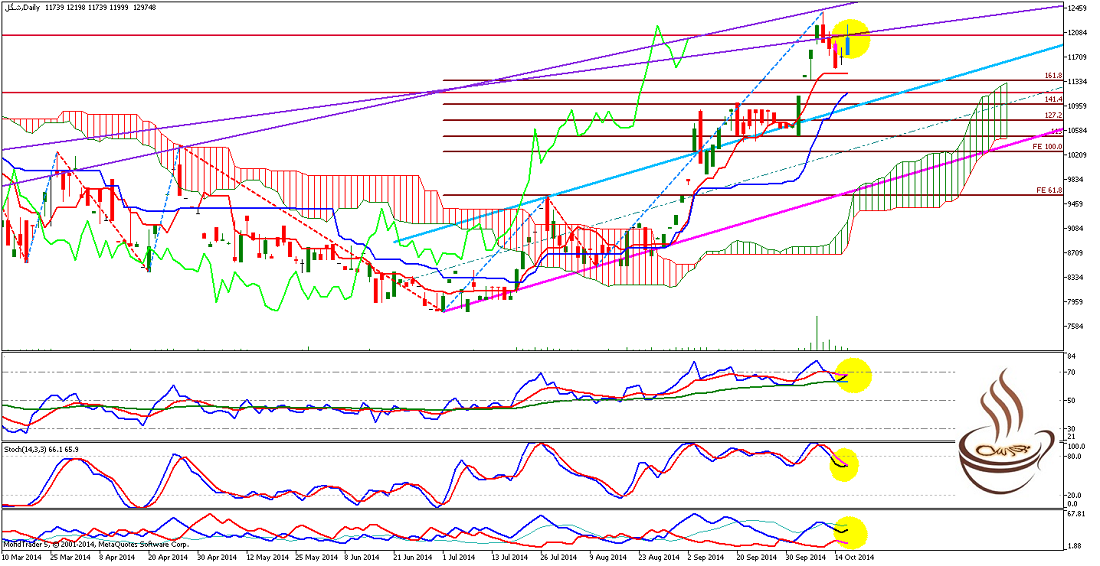The image size is (1100, 566).
Task: Click the small red arrow marker above September candles
Action: coord(687,181)
